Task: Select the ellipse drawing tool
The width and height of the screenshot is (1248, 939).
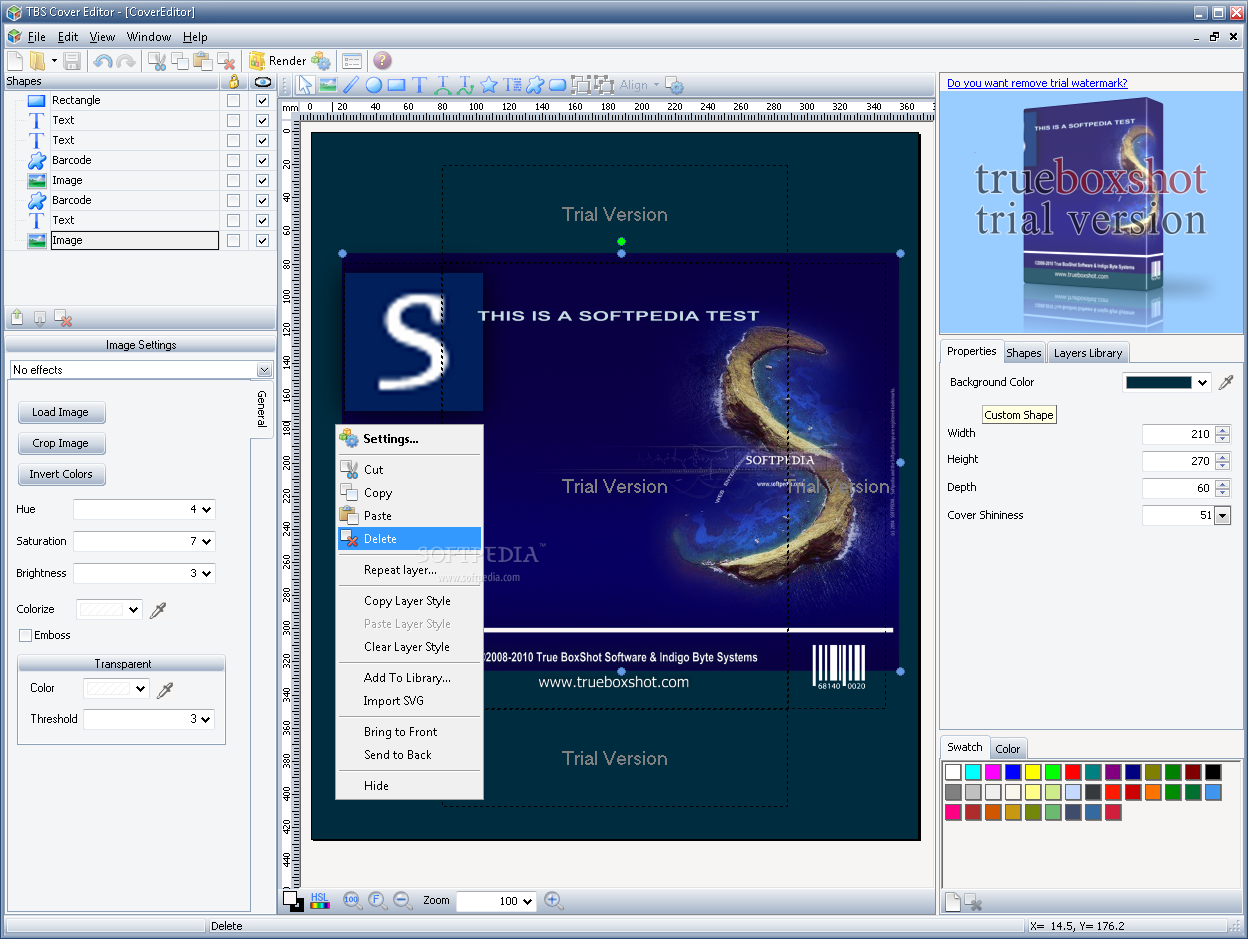Action: pos(373,85)
